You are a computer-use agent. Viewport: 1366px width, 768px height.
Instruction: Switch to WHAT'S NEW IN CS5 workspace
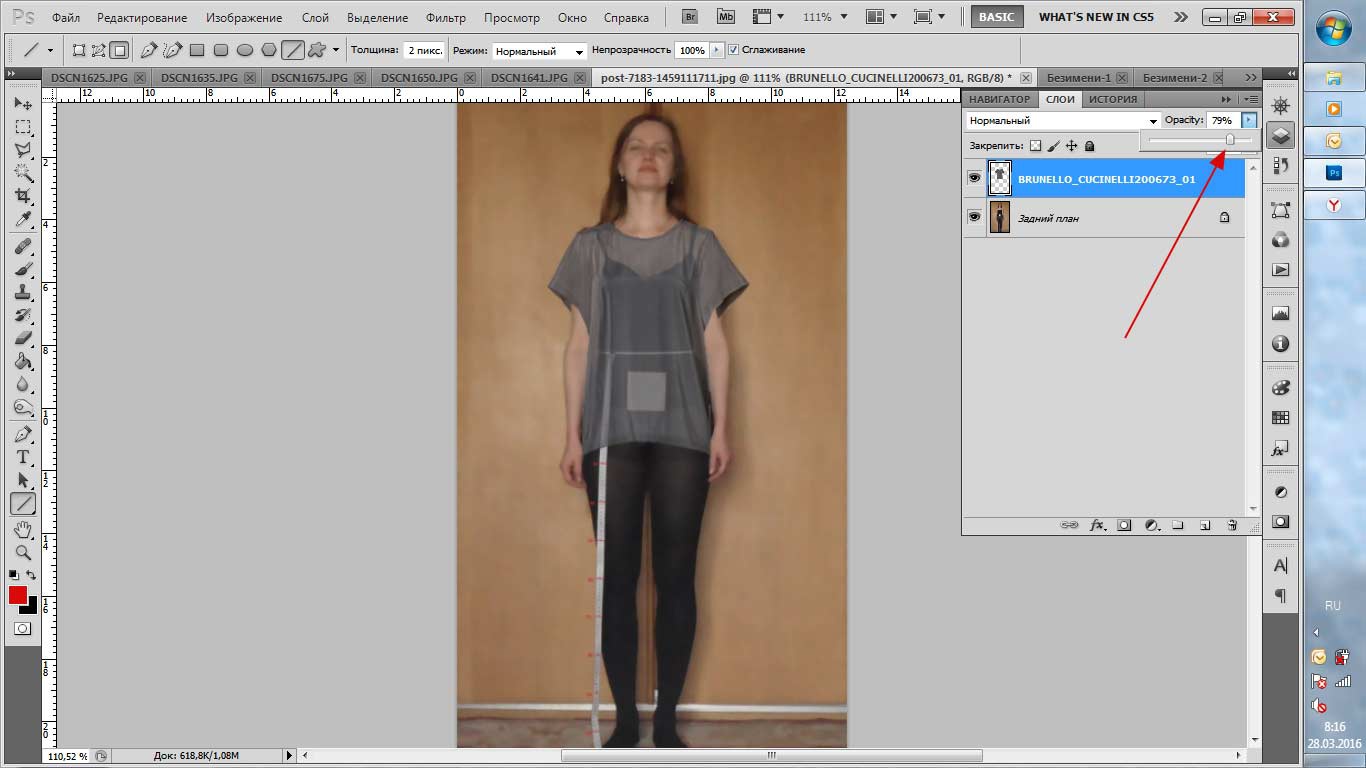(1096, 17)
